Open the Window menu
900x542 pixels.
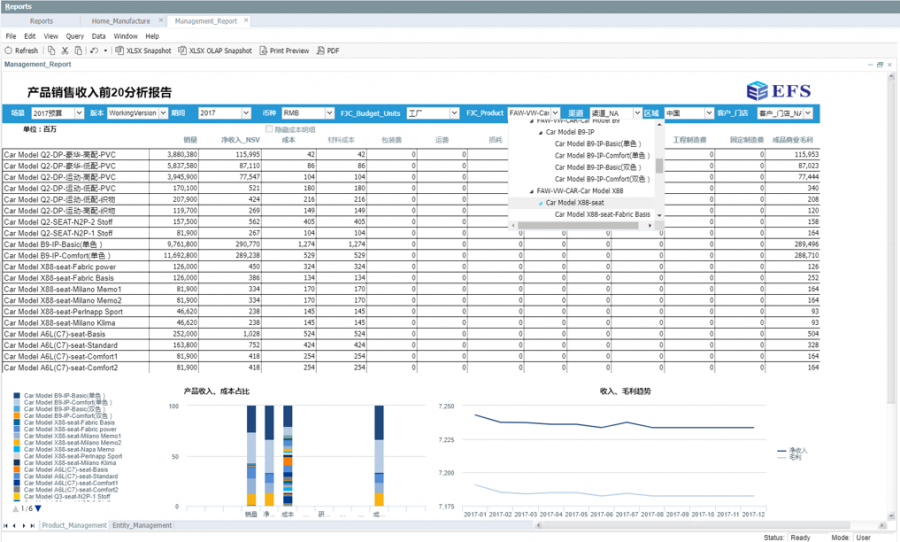125,36
